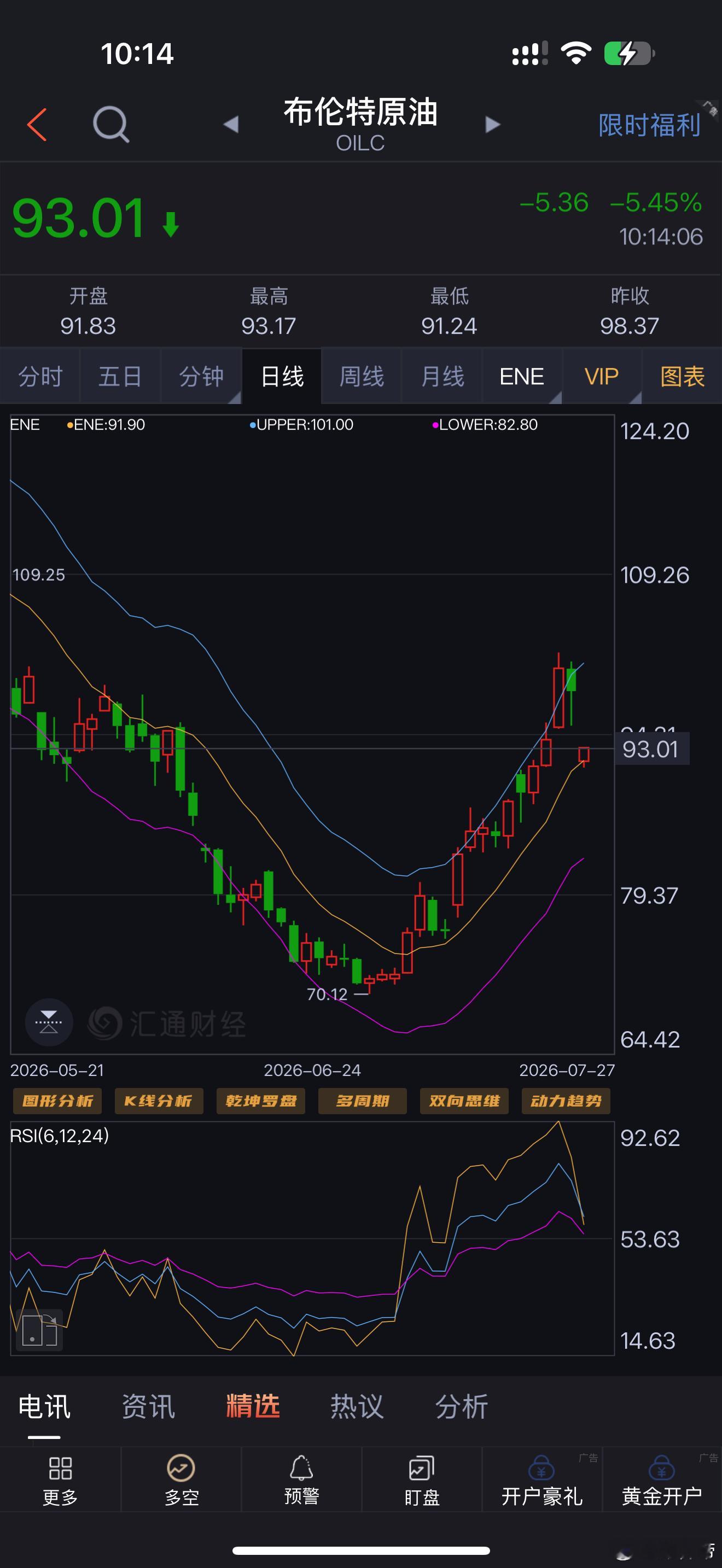Tap the -5.45% change value

(656, 202)
